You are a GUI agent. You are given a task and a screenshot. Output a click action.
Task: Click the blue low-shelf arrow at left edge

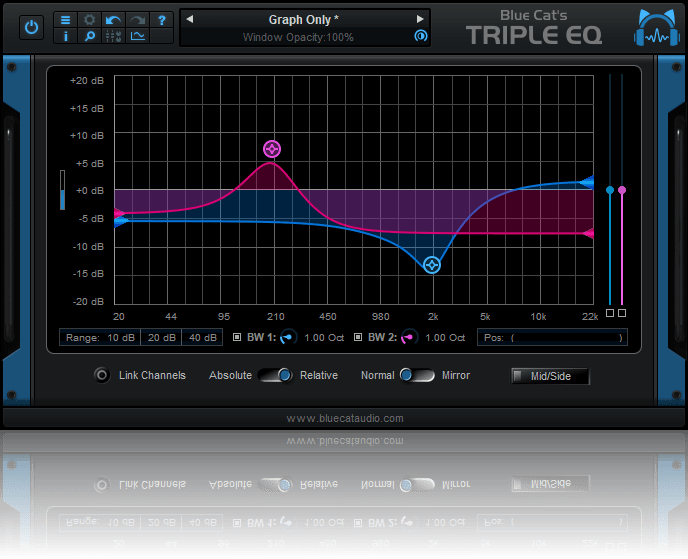click(x=120, y=222)
